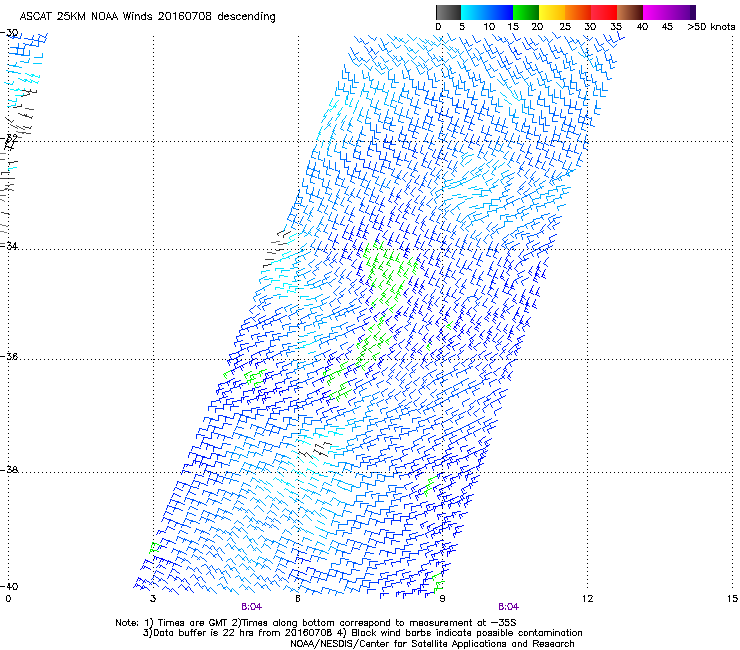Click the red 30-35 knots color segment
Image resolution: width=740 pixels, height=650 pixels.
tap(604, 12)
